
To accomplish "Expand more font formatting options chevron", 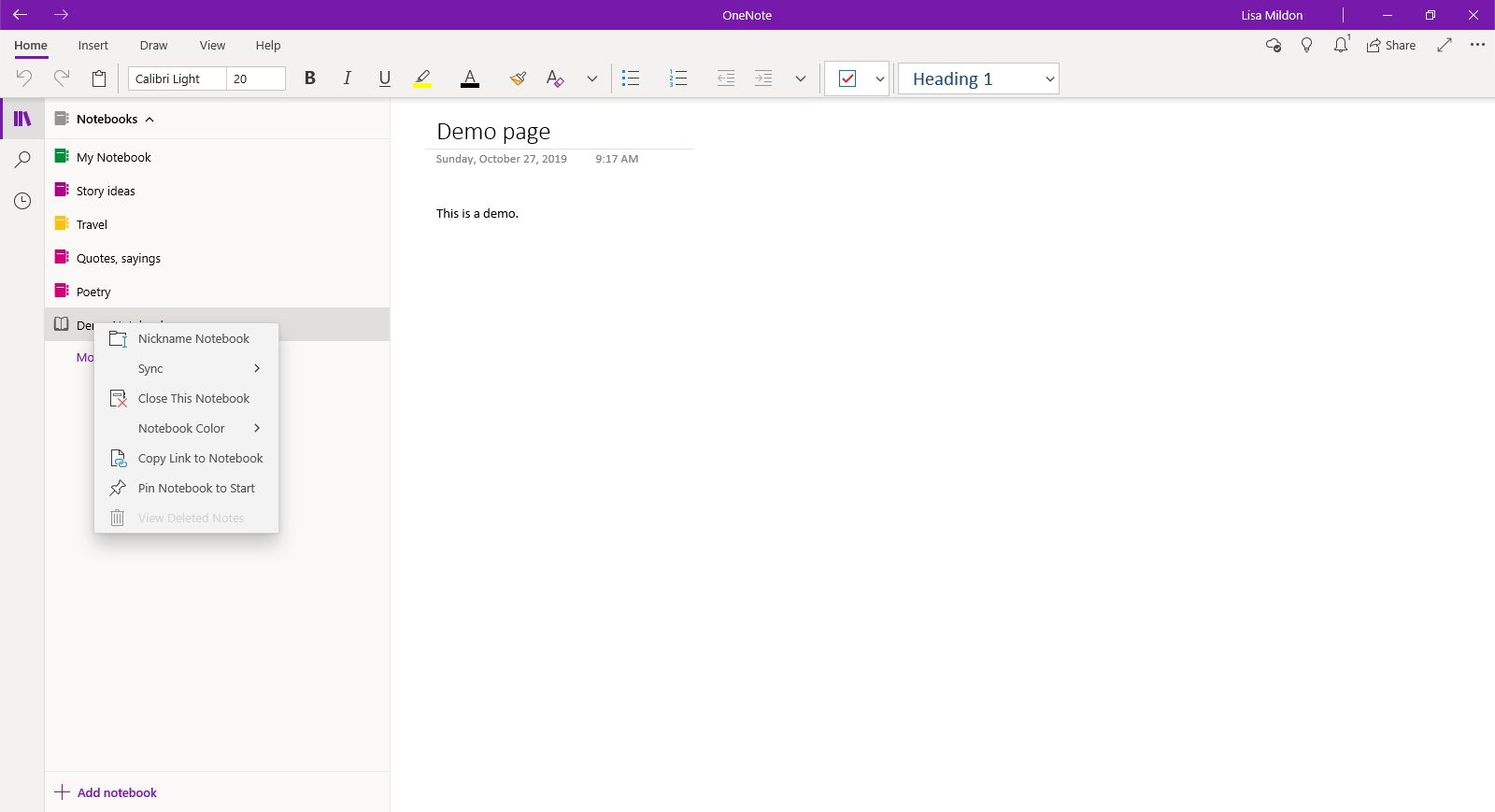I will [x=592, y=78].
